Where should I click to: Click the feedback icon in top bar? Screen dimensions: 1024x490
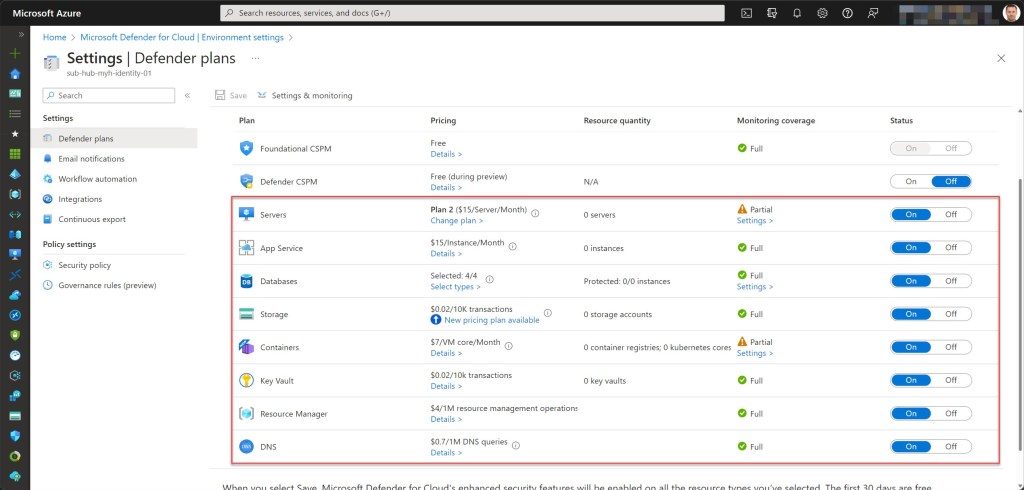tap(874, 13)
